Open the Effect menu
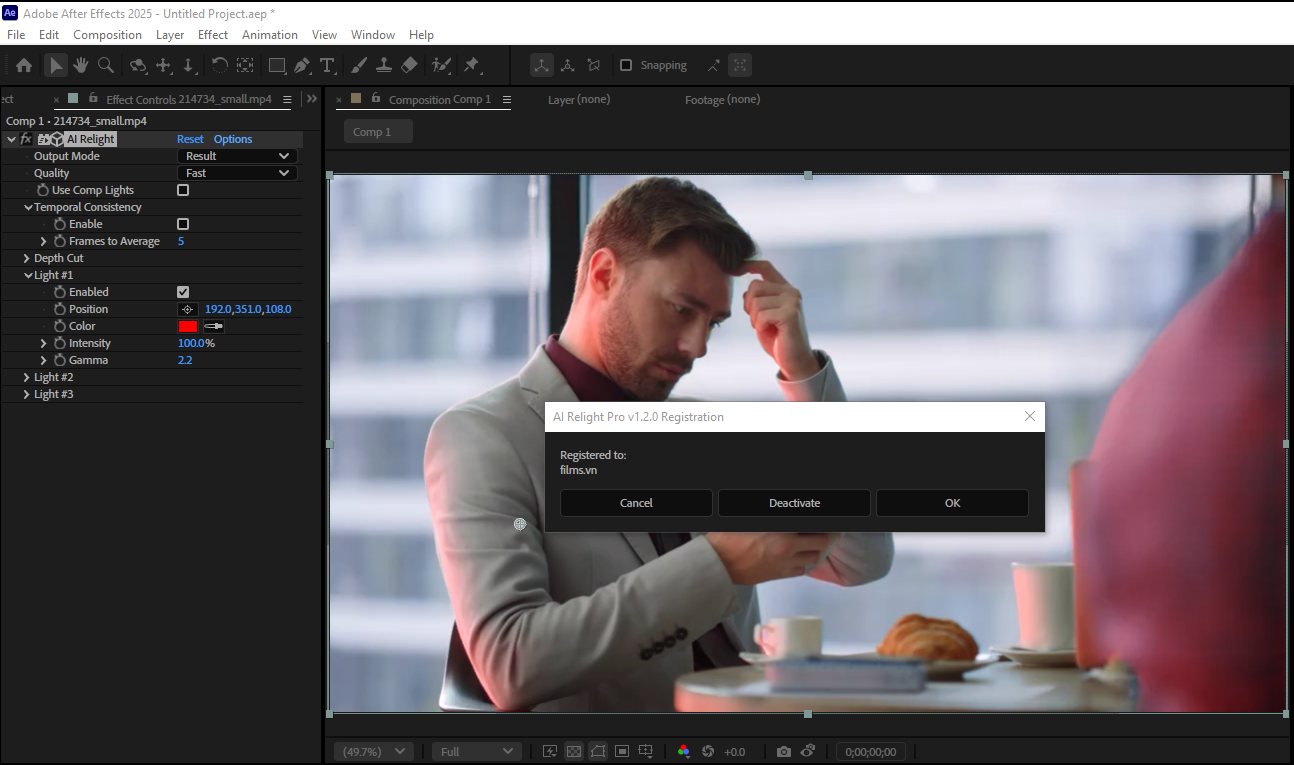The height and width of the screenshot is (765, 1294). [213, 34]
